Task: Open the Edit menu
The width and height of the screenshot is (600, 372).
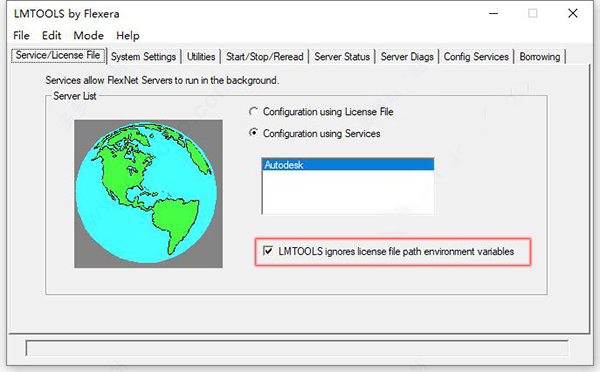Action: (x=51, y=36)
